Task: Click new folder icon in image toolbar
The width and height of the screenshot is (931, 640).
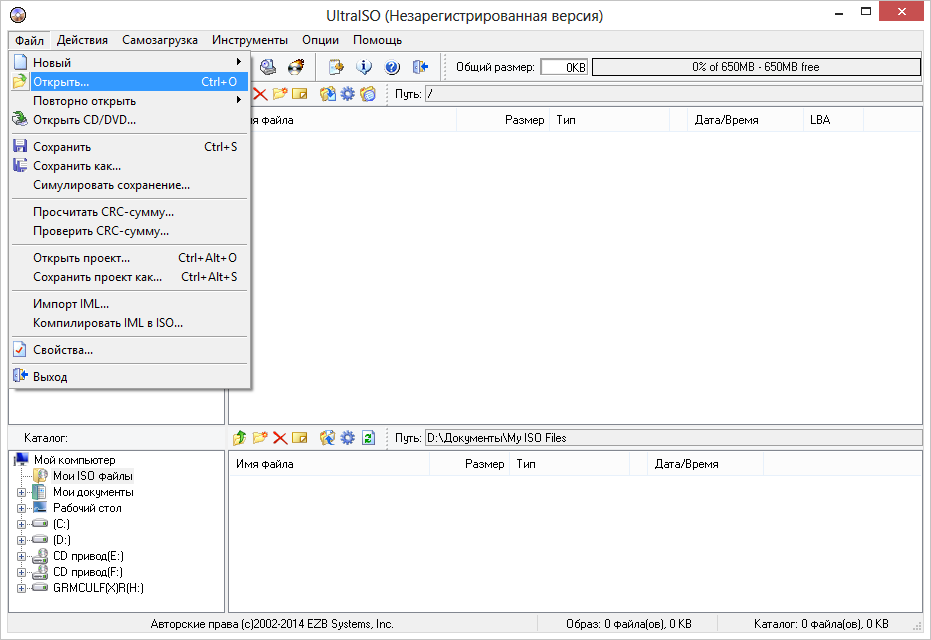Action: coord(280,94)
